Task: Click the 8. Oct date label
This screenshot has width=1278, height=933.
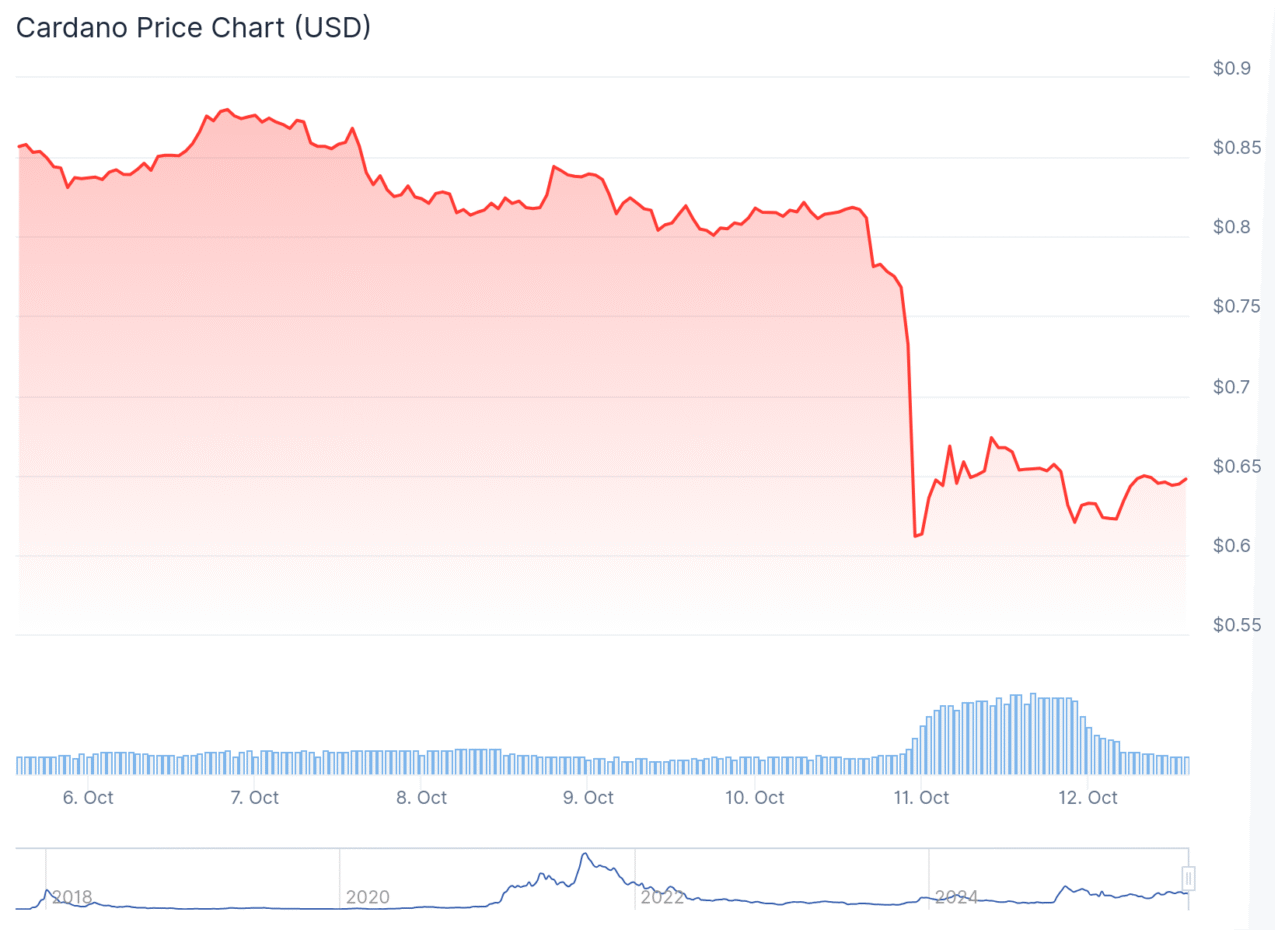Action: [421, 797]
